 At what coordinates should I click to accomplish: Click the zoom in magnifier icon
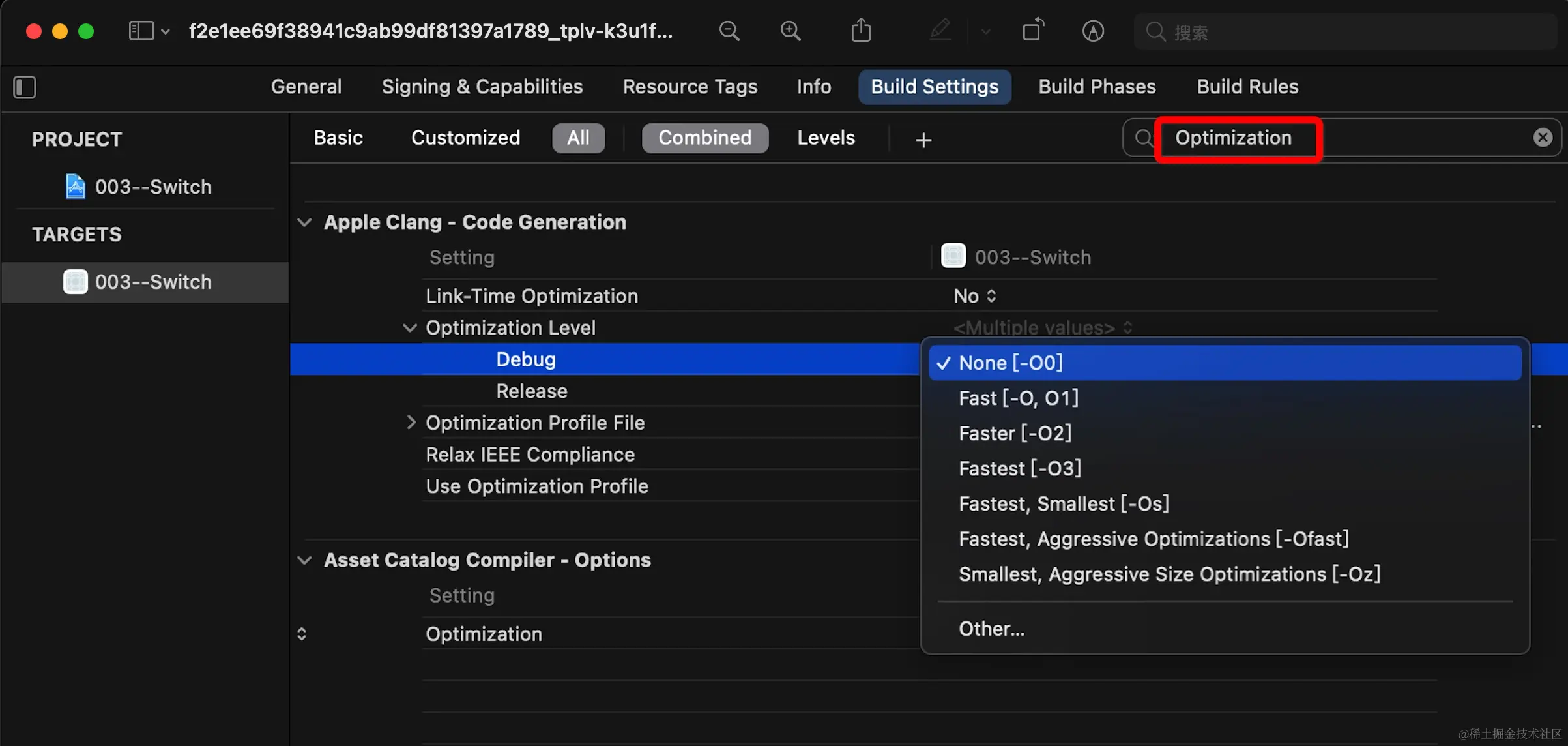(791, 31)
